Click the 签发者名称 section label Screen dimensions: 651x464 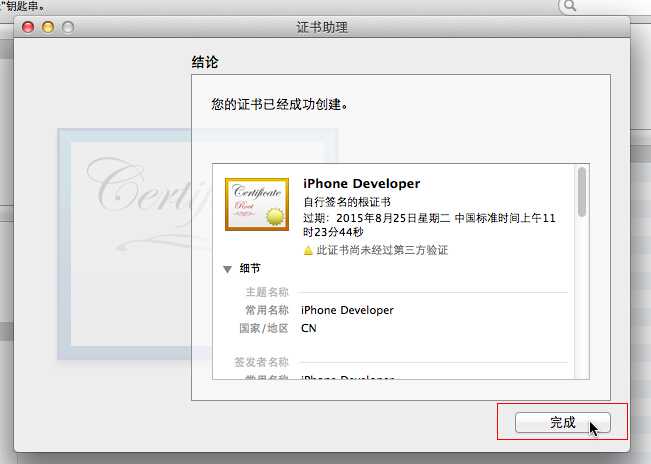click(261, 362)
